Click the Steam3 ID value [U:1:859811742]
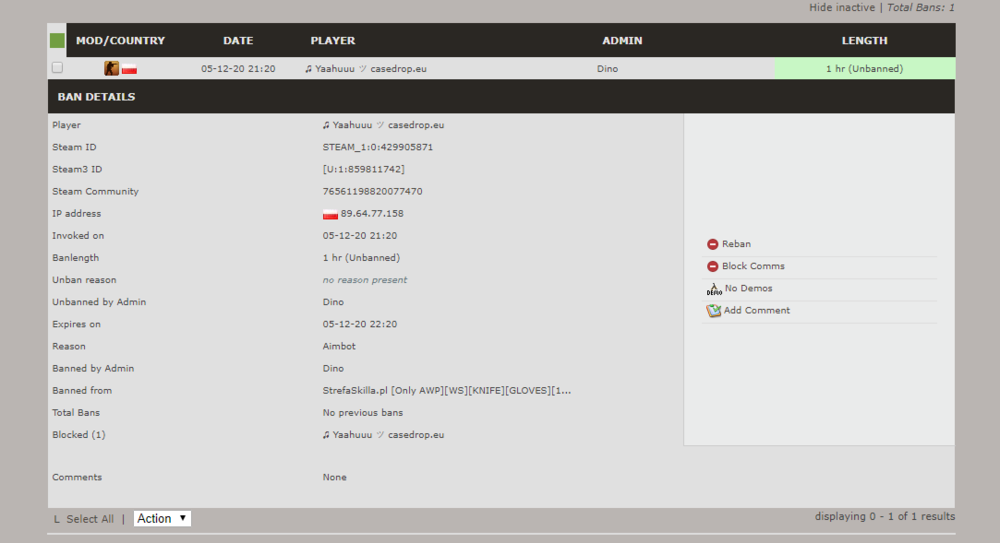Image resolution: width=1000 pixels, height=543 pixels. pyautogui.click(x=364, y=169)
